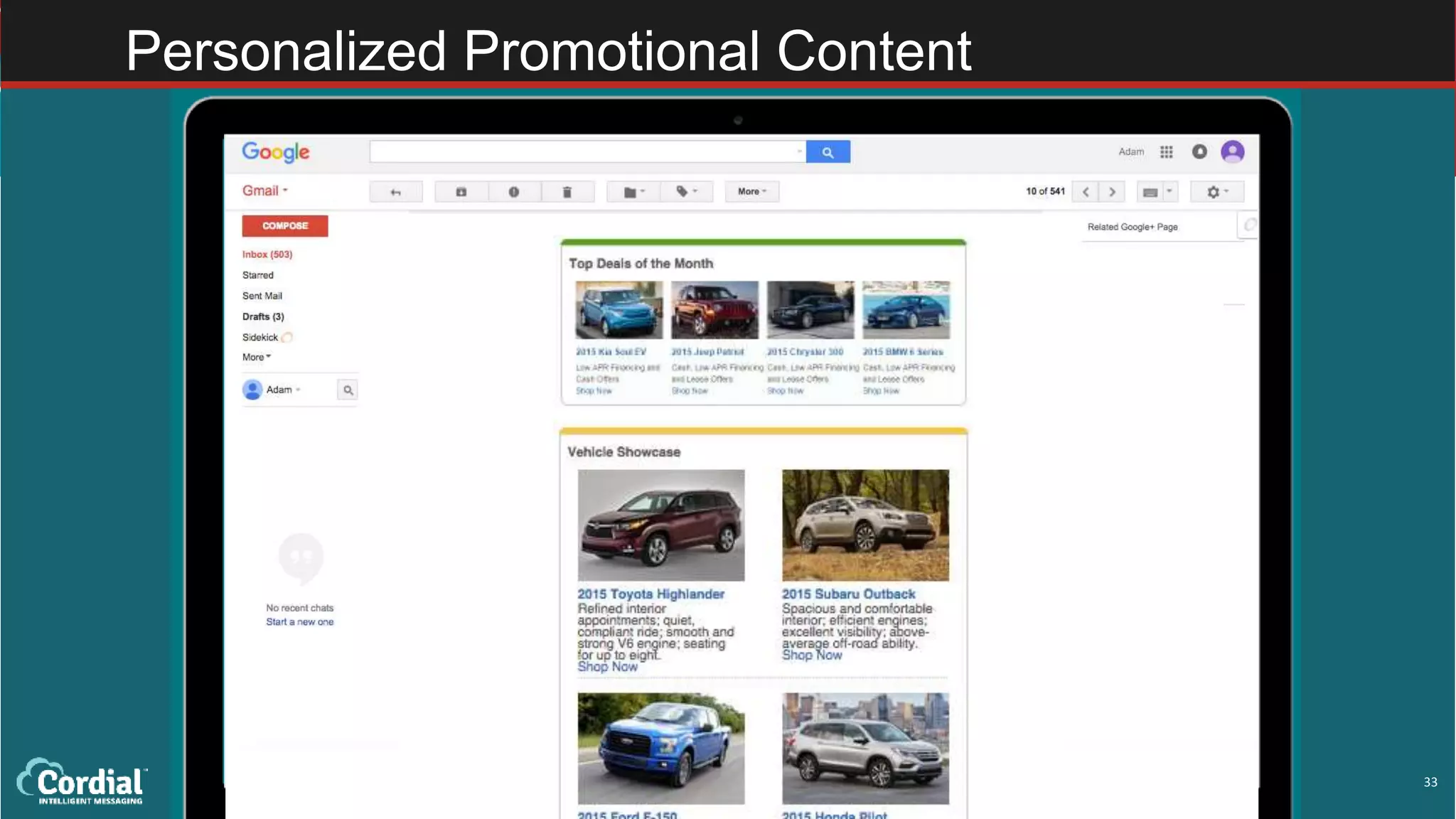Open the More actions dropdown
This screenshot has height=819, width=1456.
point(752,192)
